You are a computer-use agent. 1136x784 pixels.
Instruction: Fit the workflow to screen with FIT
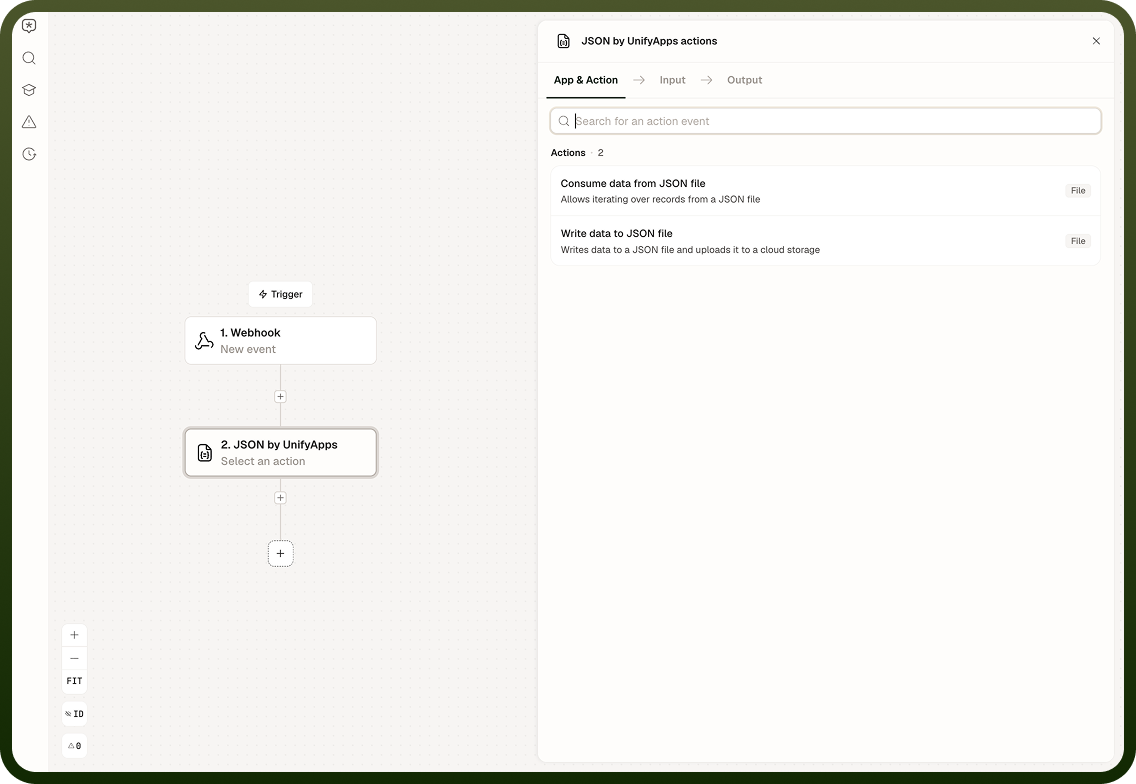[74, 681]
